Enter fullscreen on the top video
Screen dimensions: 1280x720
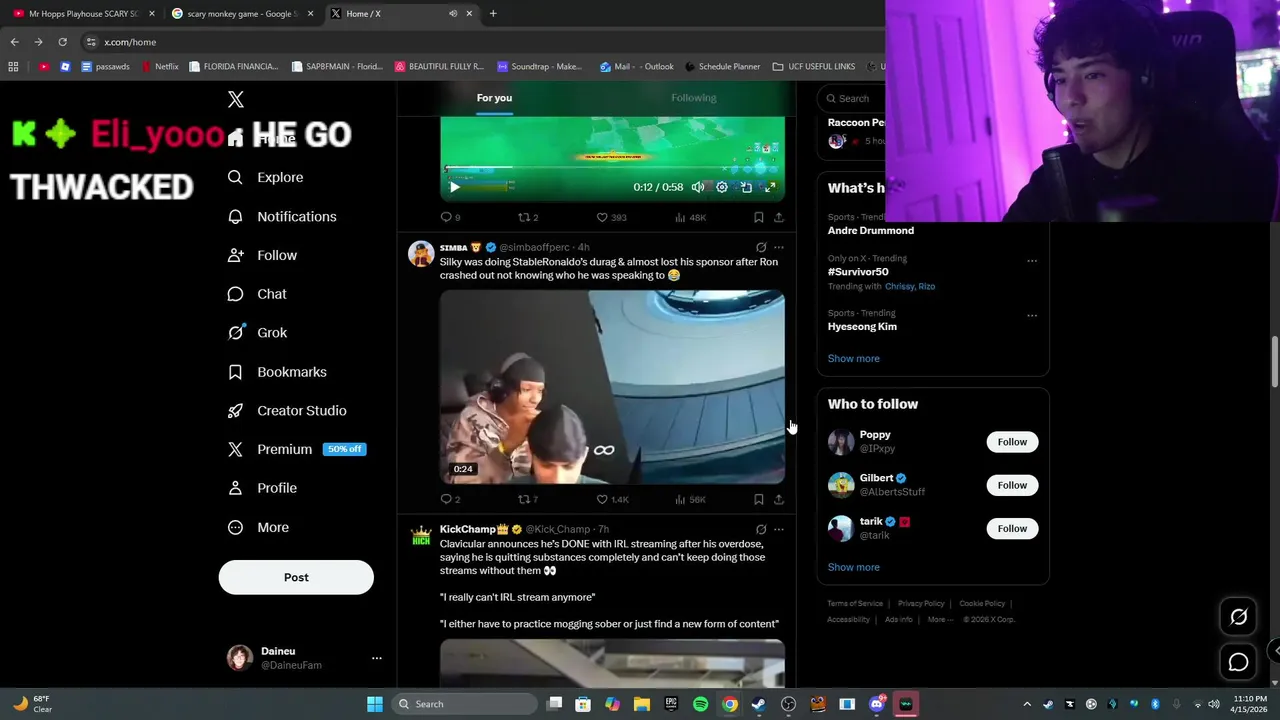(770, 187)
